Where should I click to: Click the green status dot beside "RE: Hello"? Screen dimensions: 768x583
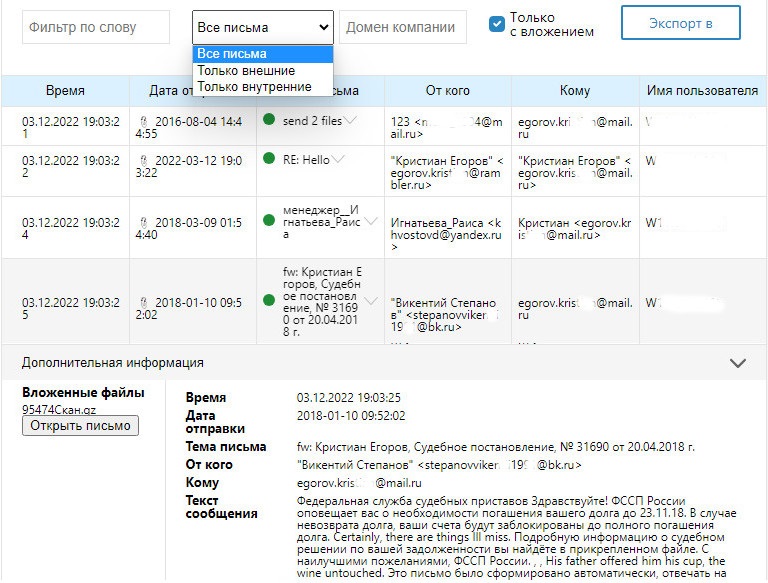(x=269, y=159)
